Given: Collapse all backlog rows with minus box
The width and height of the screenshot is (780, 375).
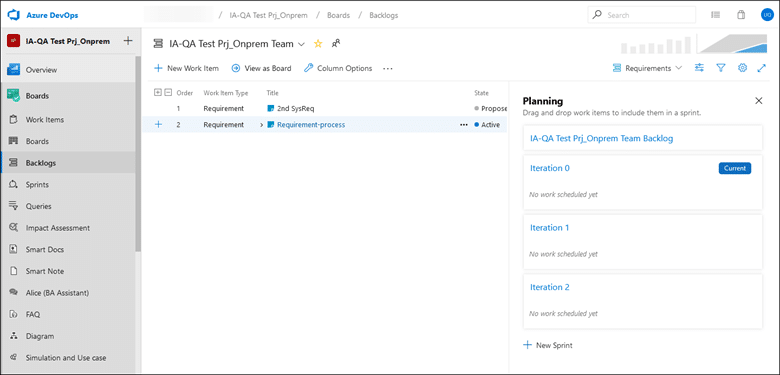Looking at the screenshot, I should [x=168, y=92].
